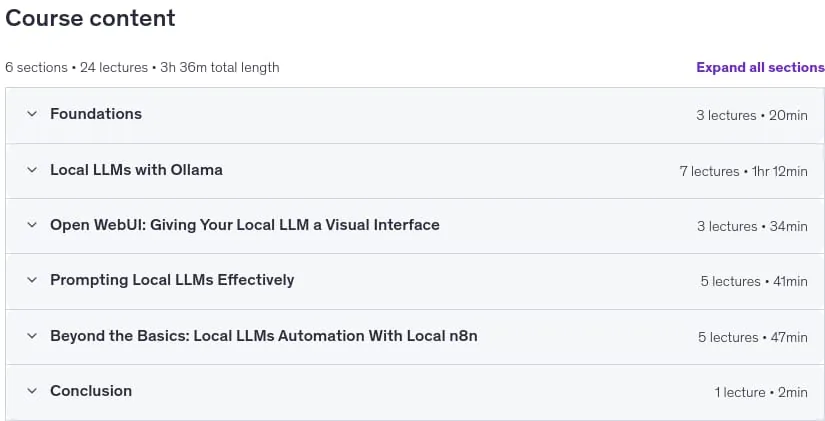This screenshot has width=825, height=421.
Task: Expand the Open WebUI section chevron
Action: pyautogui.click(x=32, y=225)
